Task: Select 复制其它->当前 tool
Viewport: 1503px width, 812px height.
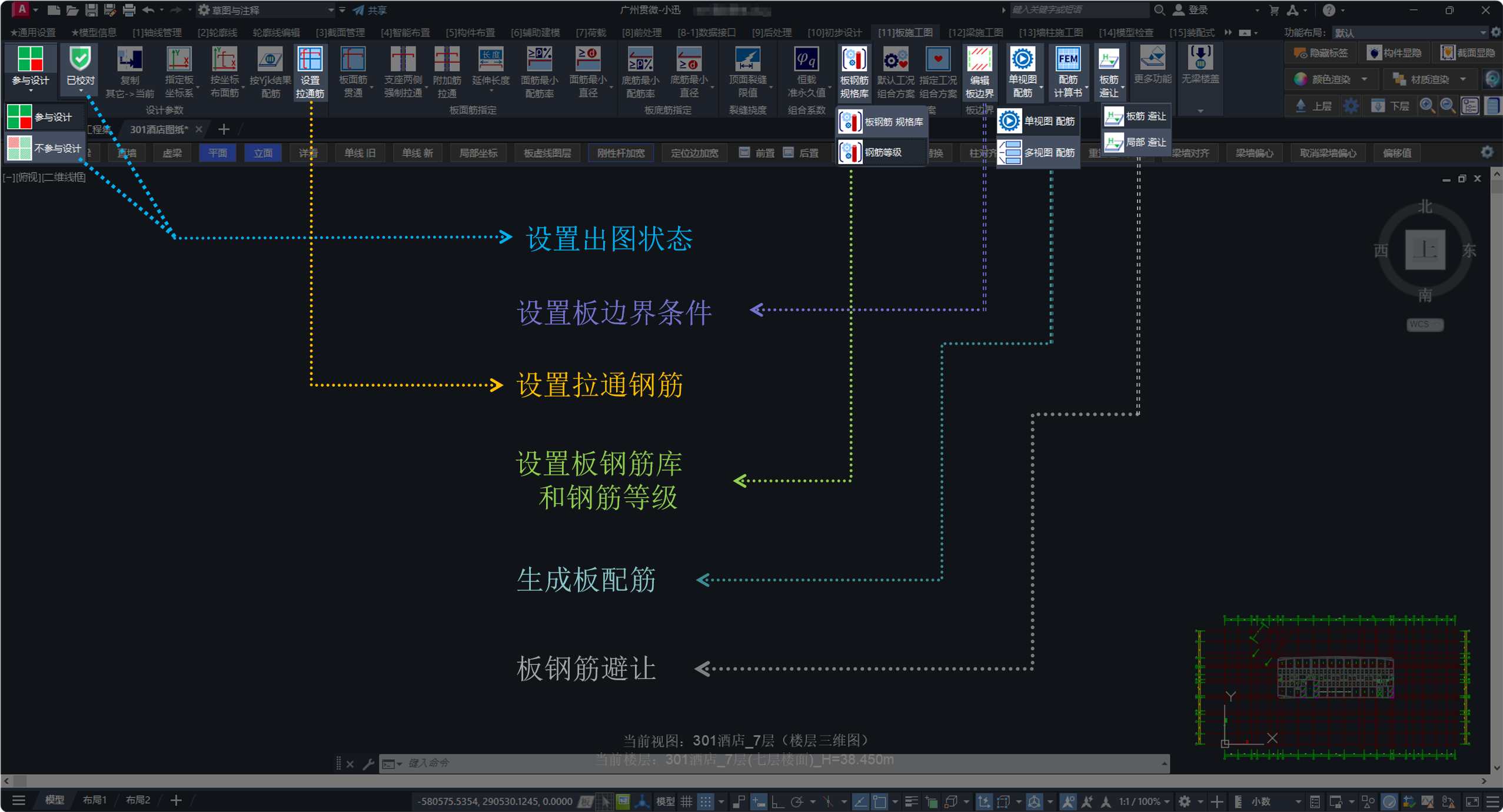Action: pos(129,72)
